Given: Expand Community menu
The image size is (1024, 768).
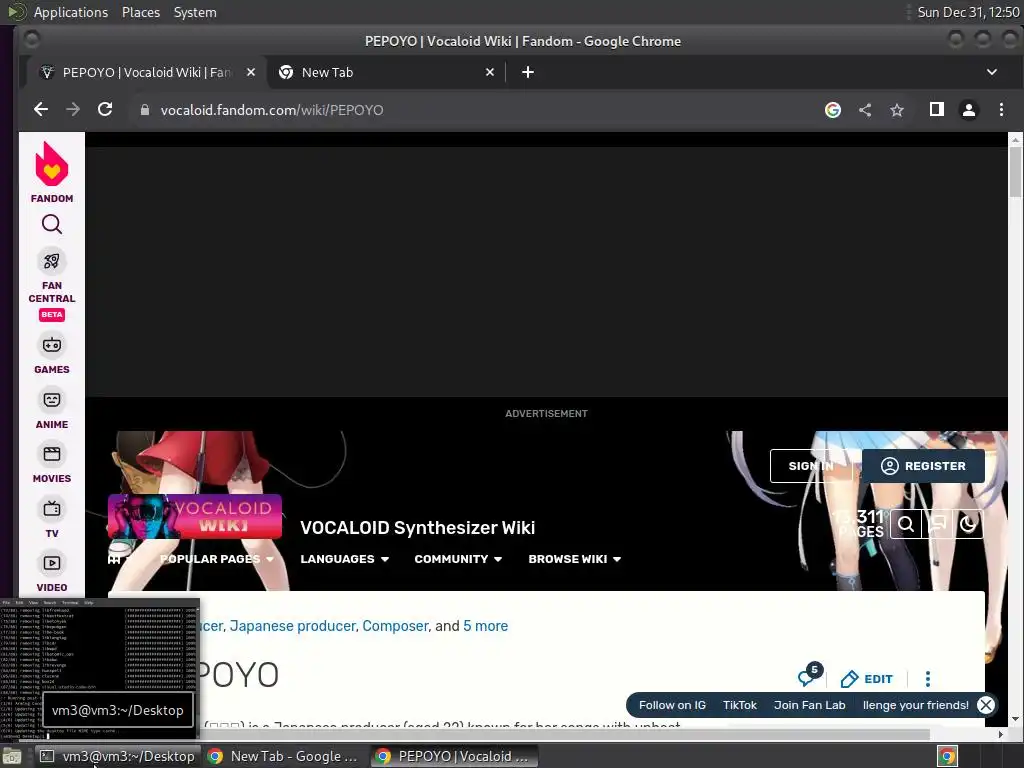Looking at the screenshot, I should [x=458, y=559].
